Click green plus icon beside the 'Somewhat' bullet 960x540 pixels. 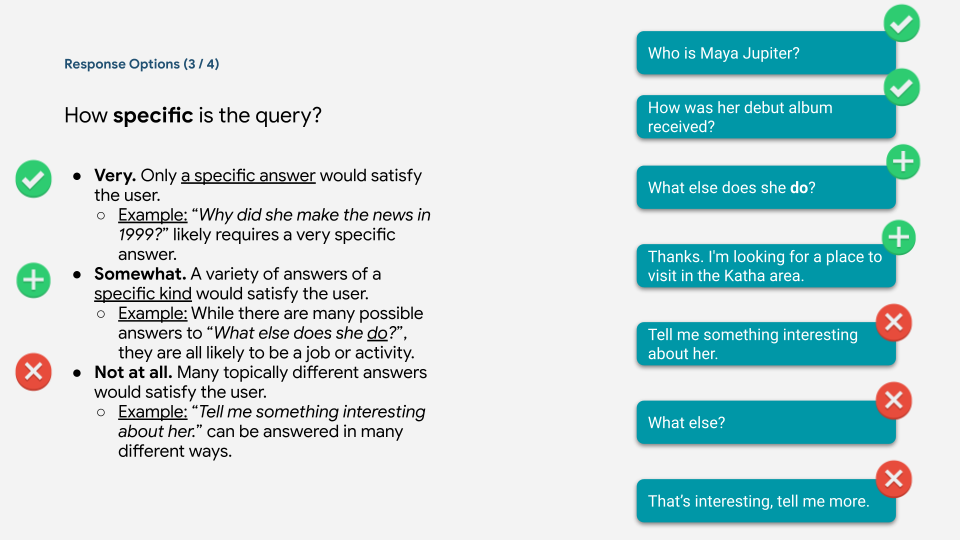coord(34,280)
